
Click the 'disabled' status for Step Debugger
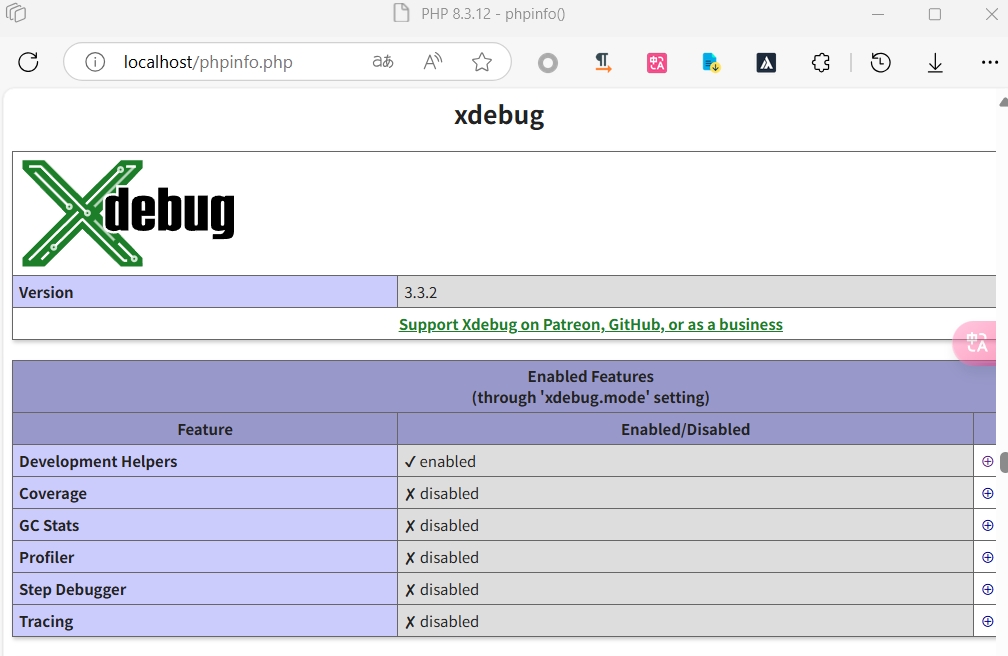point(442,589)
